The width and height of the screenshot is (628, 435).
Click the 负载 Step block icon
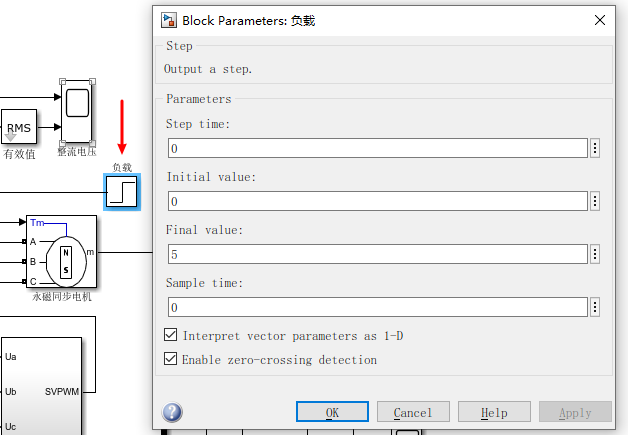point(122,191)
